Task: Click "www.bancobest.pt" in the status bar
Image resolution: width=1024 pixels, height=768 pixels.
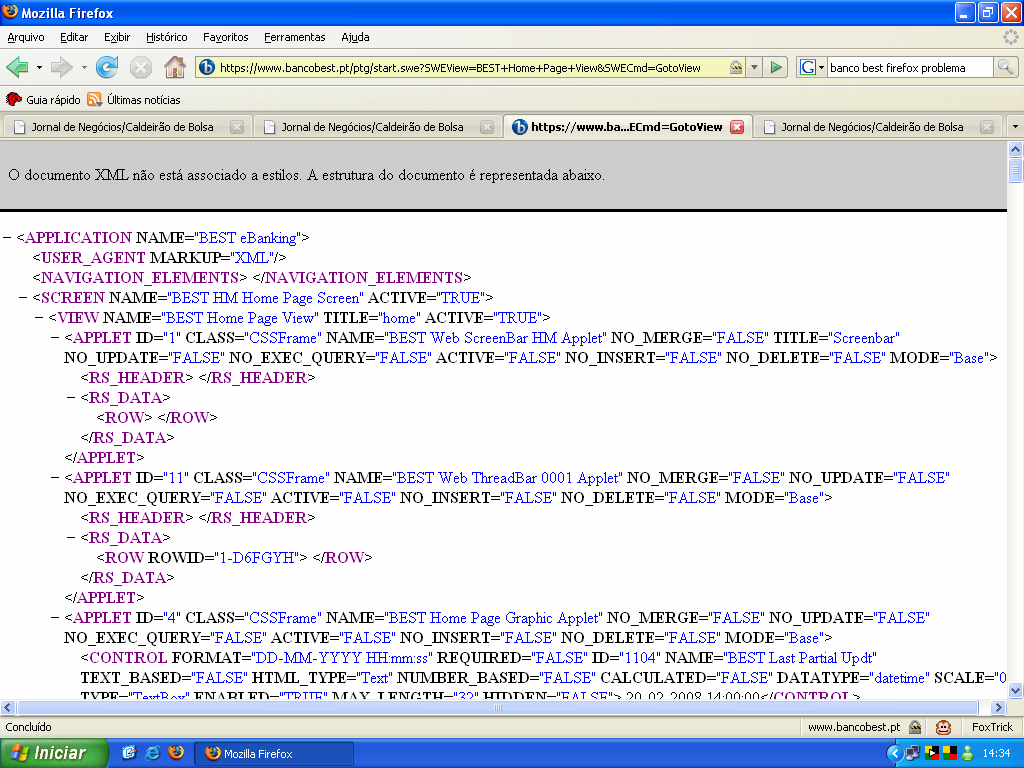Action: (x=854, y=727)
